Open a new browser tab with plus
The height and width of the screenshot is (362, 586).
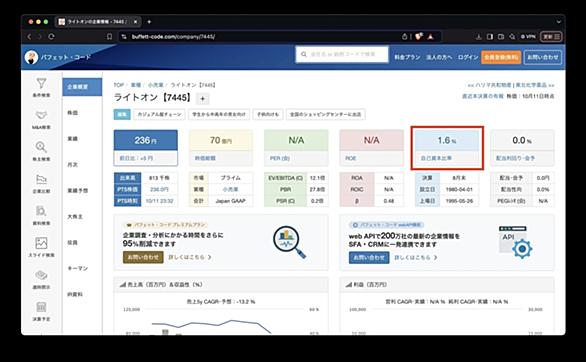pyautogui.click(x=149, y=22)
